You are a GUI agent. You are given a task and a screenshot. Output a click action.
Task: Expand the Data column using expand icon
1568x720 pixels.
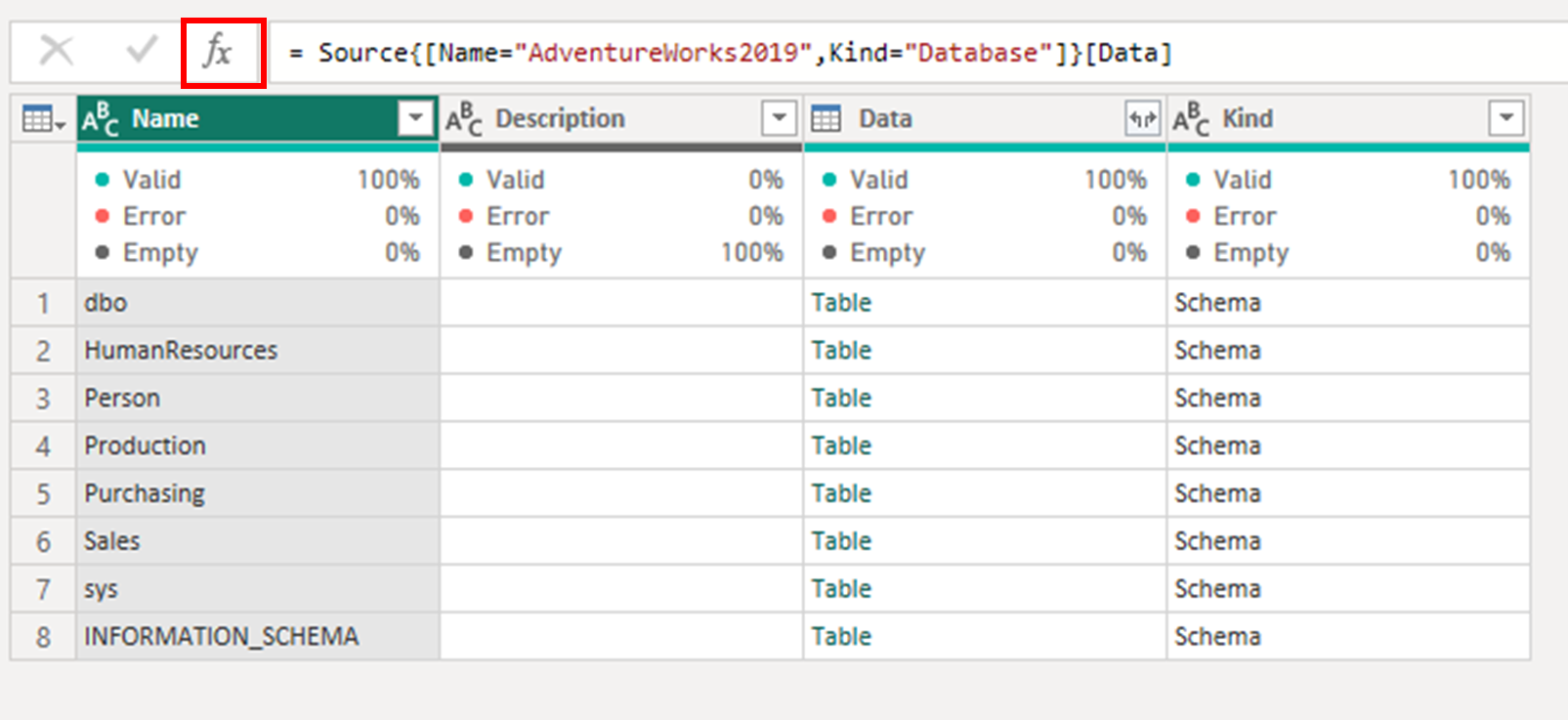1142,119
